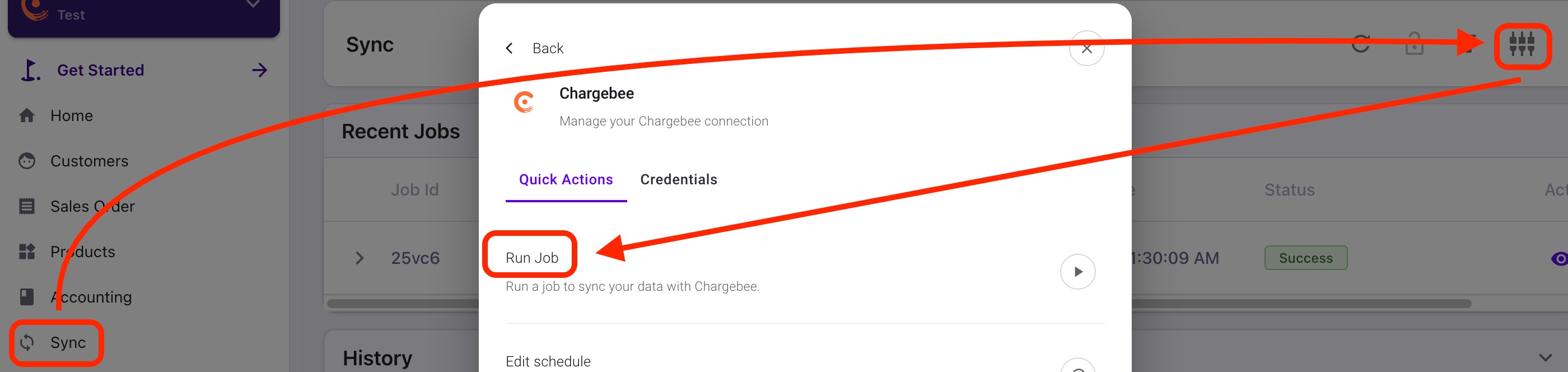Click the Accounting book icon
Viewport: 1568px width, 372px height.
(x=27, y=297)
